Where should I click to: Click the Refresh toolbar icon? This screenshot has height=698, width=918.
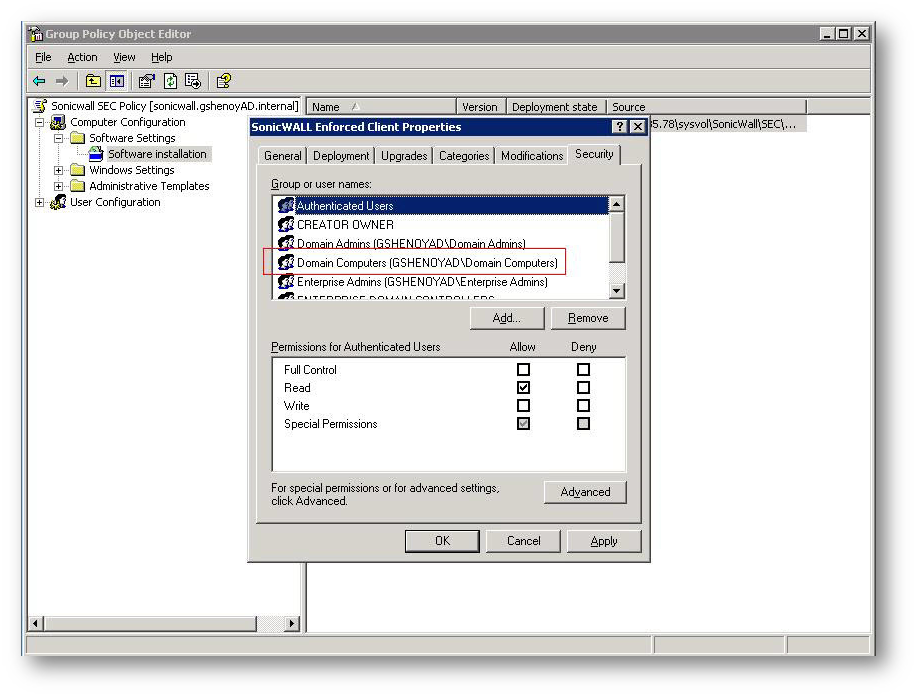[x=170, y=81]
